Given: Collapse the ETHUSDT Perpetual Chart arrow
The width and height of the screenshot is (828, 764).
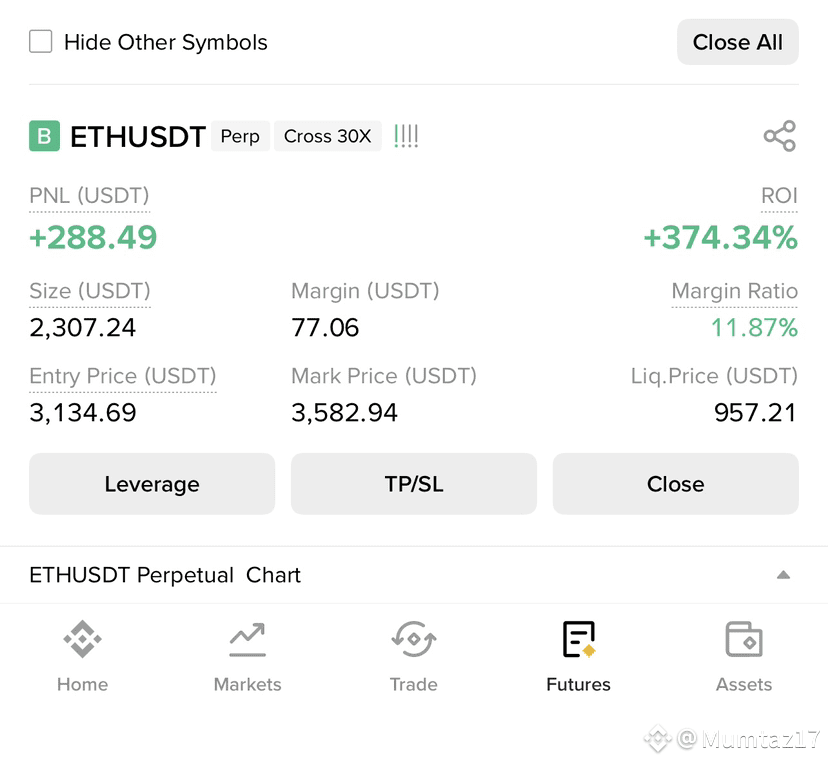Looking at the screenshot, I should coord(783,575).
